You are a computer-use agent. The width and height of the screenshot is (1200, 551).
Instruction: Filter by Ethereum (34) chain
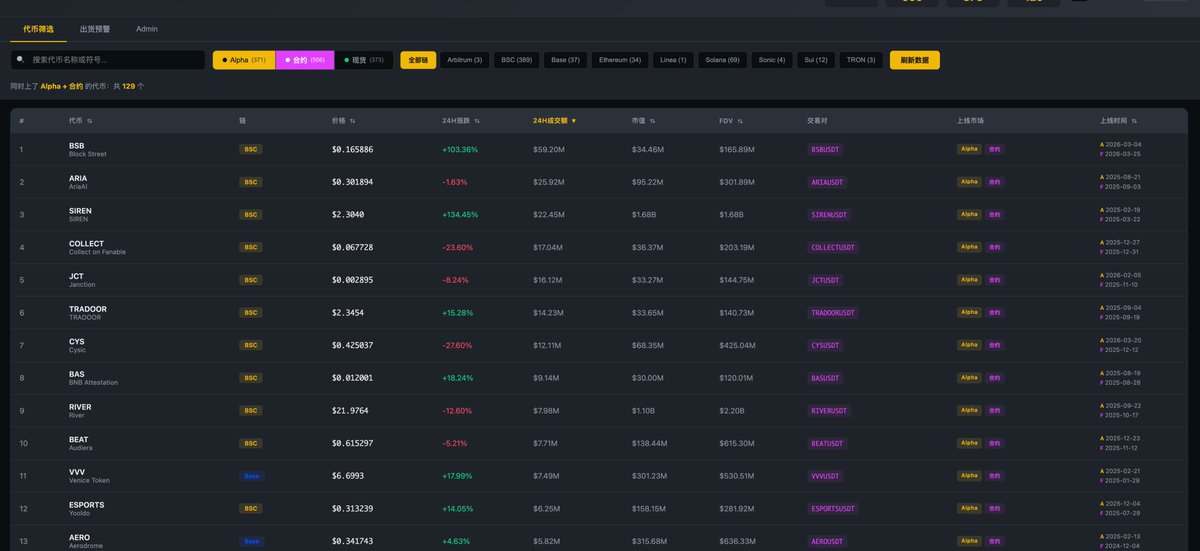(x=620, y=60)
